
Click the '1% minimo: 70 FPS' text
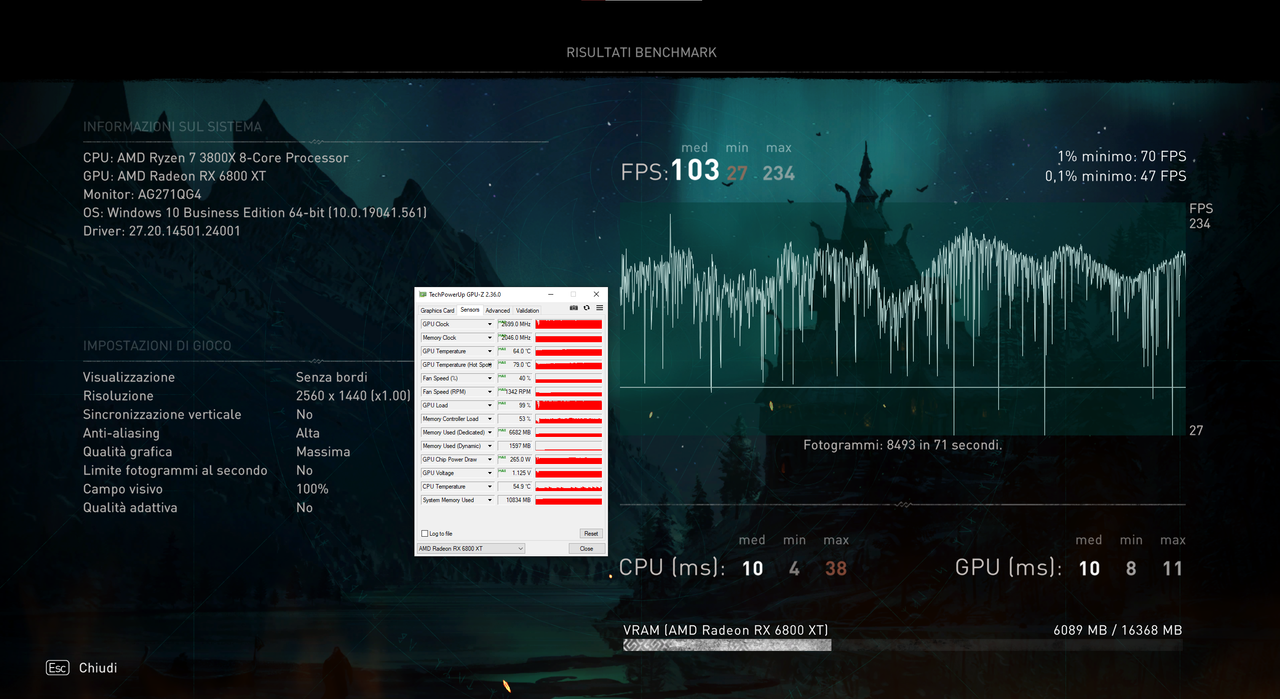1122,157
